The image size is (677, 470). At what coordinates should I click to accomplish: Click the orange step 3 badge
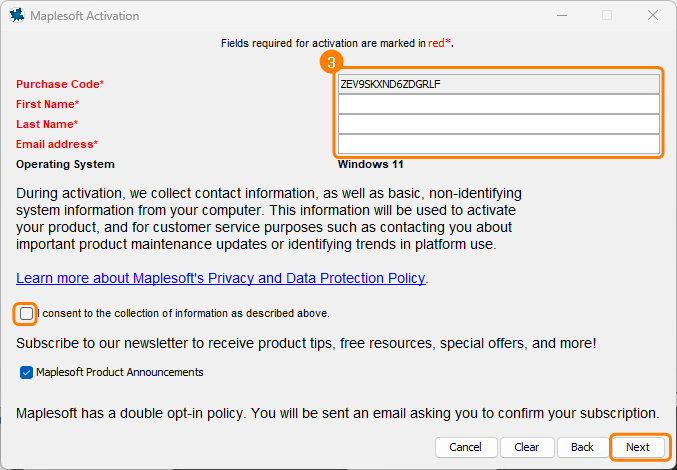[329, 62]
